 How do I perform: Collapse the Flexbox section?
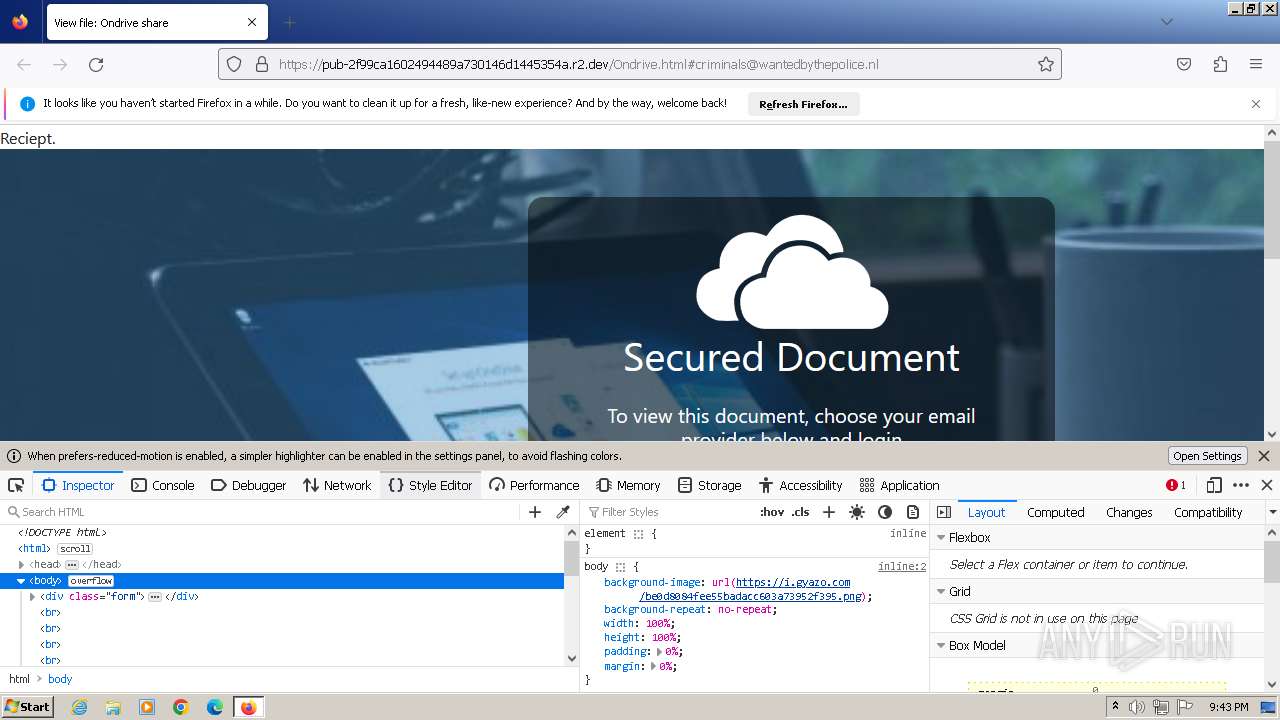click(941, 537)
